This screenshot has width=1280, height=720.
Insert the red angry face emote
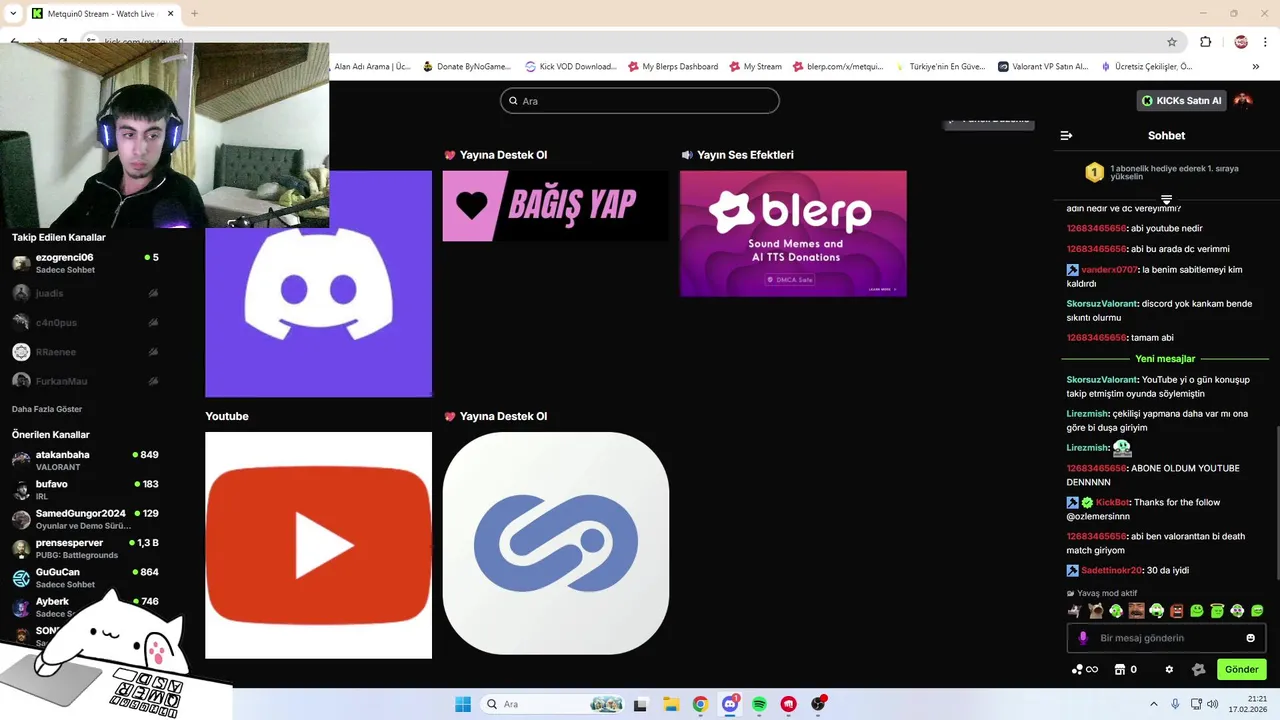[x=1176, y=611]
